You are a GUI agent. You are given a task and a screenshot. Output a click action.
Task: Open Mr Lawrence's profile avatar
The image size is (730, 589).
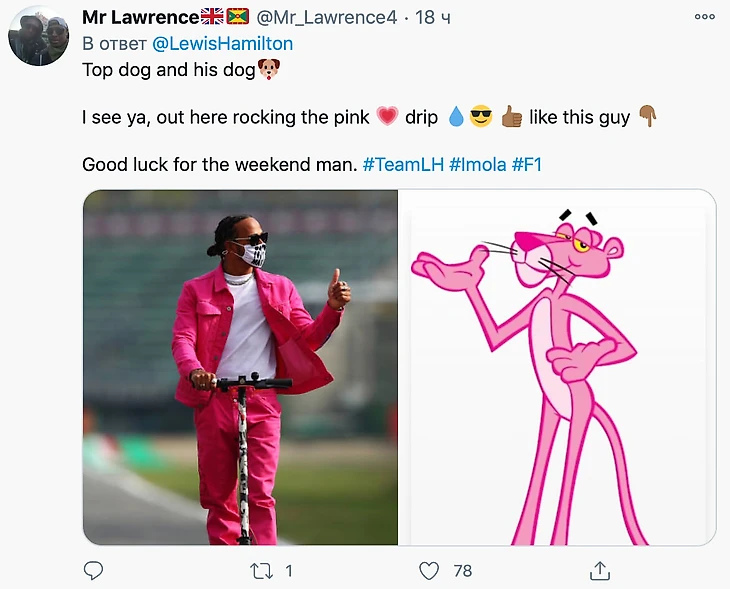click(x=39, y=35)
